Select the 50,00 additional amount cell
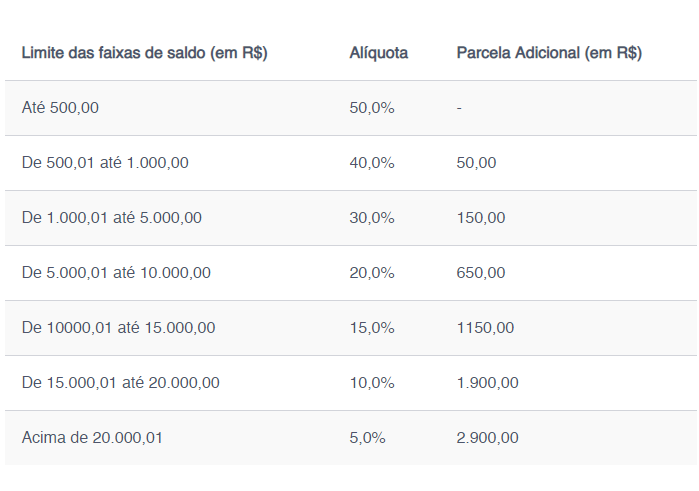The height and width of the screenshot is (491, 699). click(x=476, y=163)
